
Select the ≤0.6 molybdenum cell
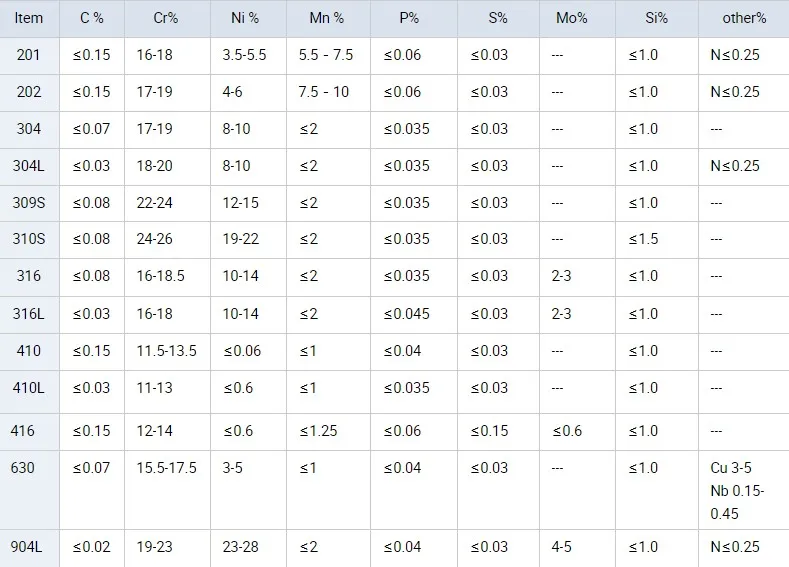tap(568, 431)
